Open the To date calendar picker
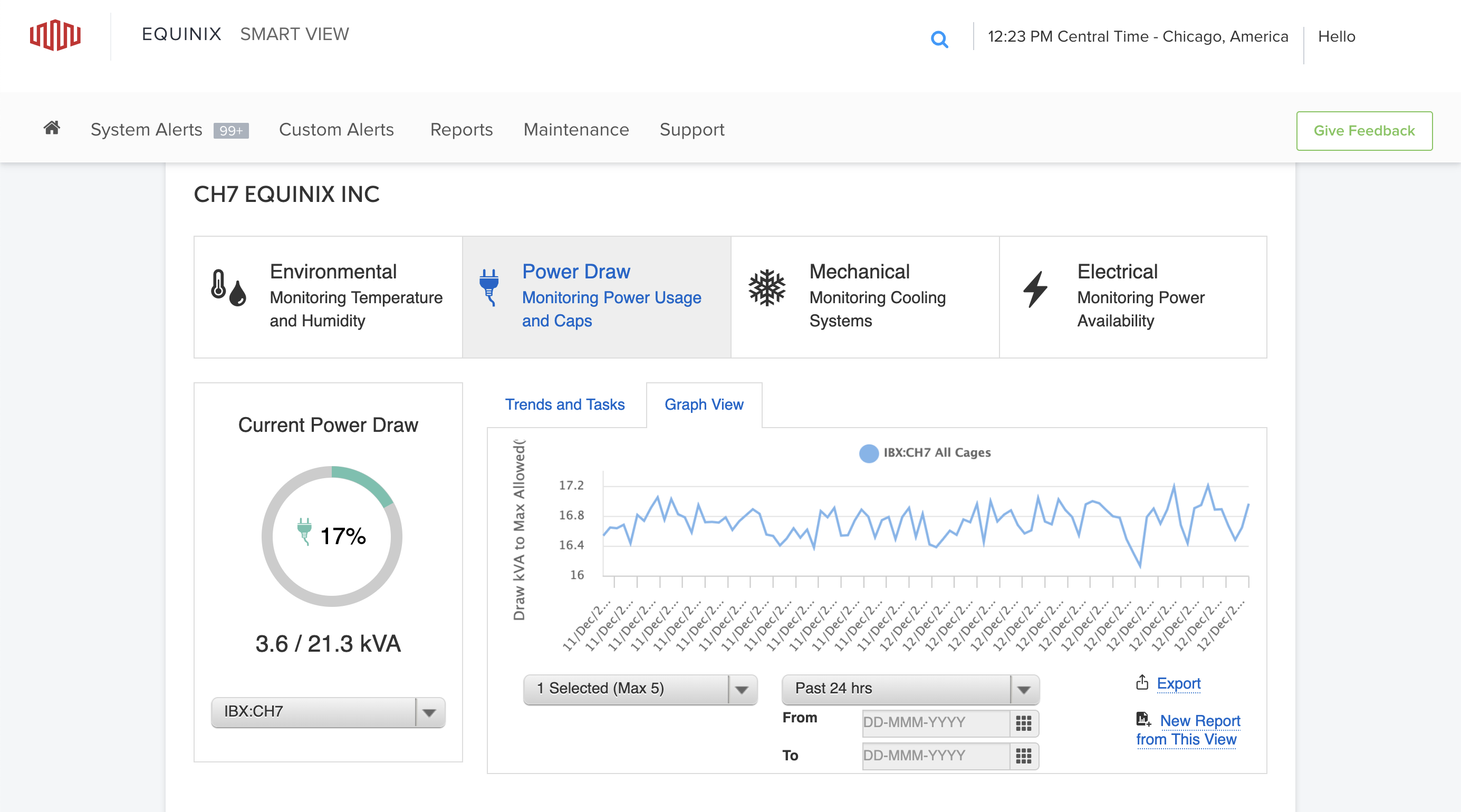This screenshot has height=812, width=1461. tap(1023, 756)
